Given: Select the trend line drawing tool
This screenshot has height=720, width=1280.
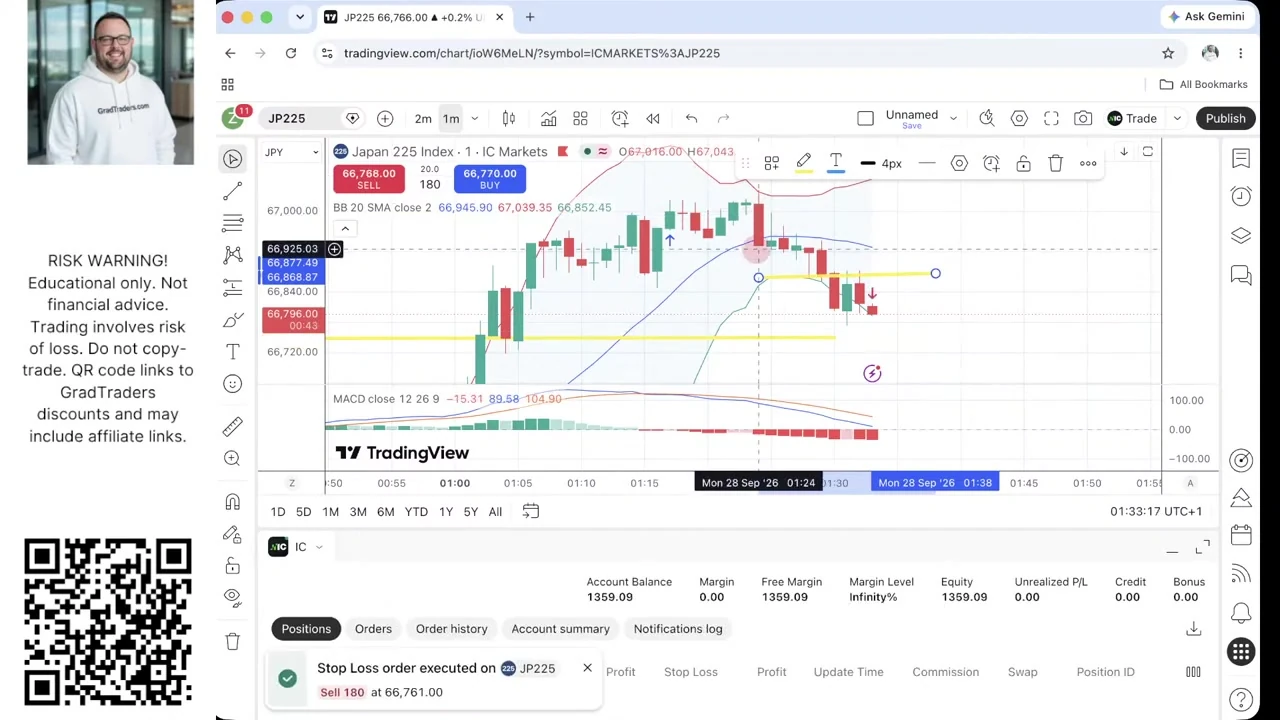Looking at the screenshot, I should coord(233,190).
